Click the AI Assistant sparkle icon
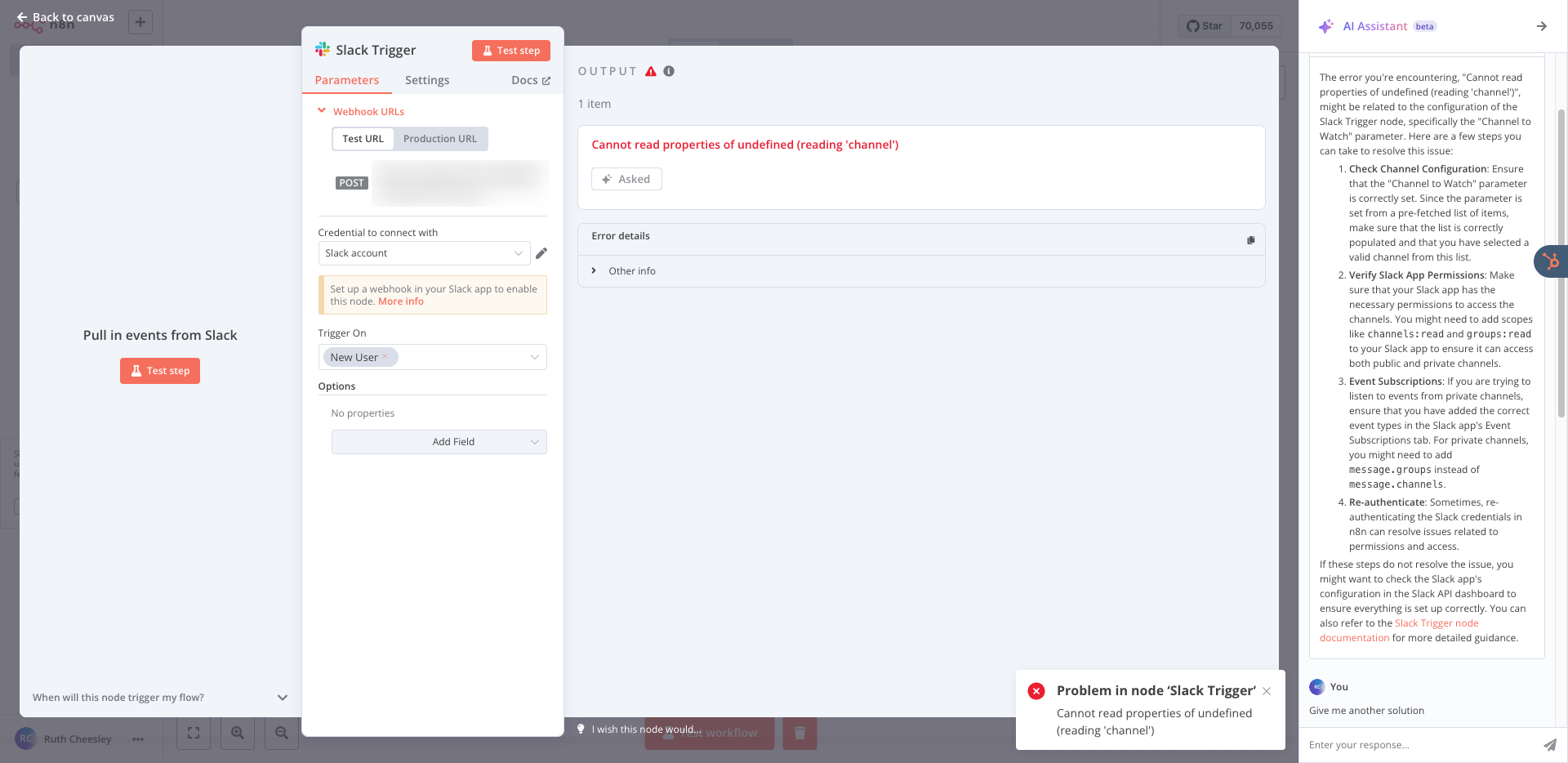The height and width of the screenshot is (763, 1568). [x=1326, y=26]
